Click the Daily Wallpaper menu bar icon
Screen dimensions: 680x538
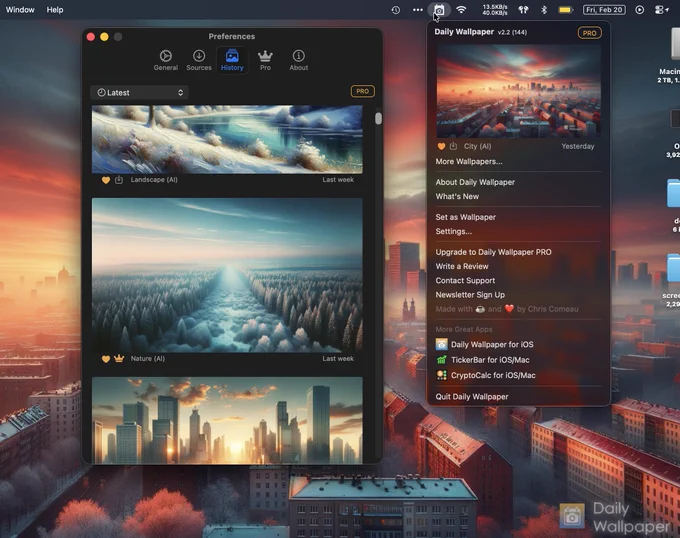click(x=439, y=10)
